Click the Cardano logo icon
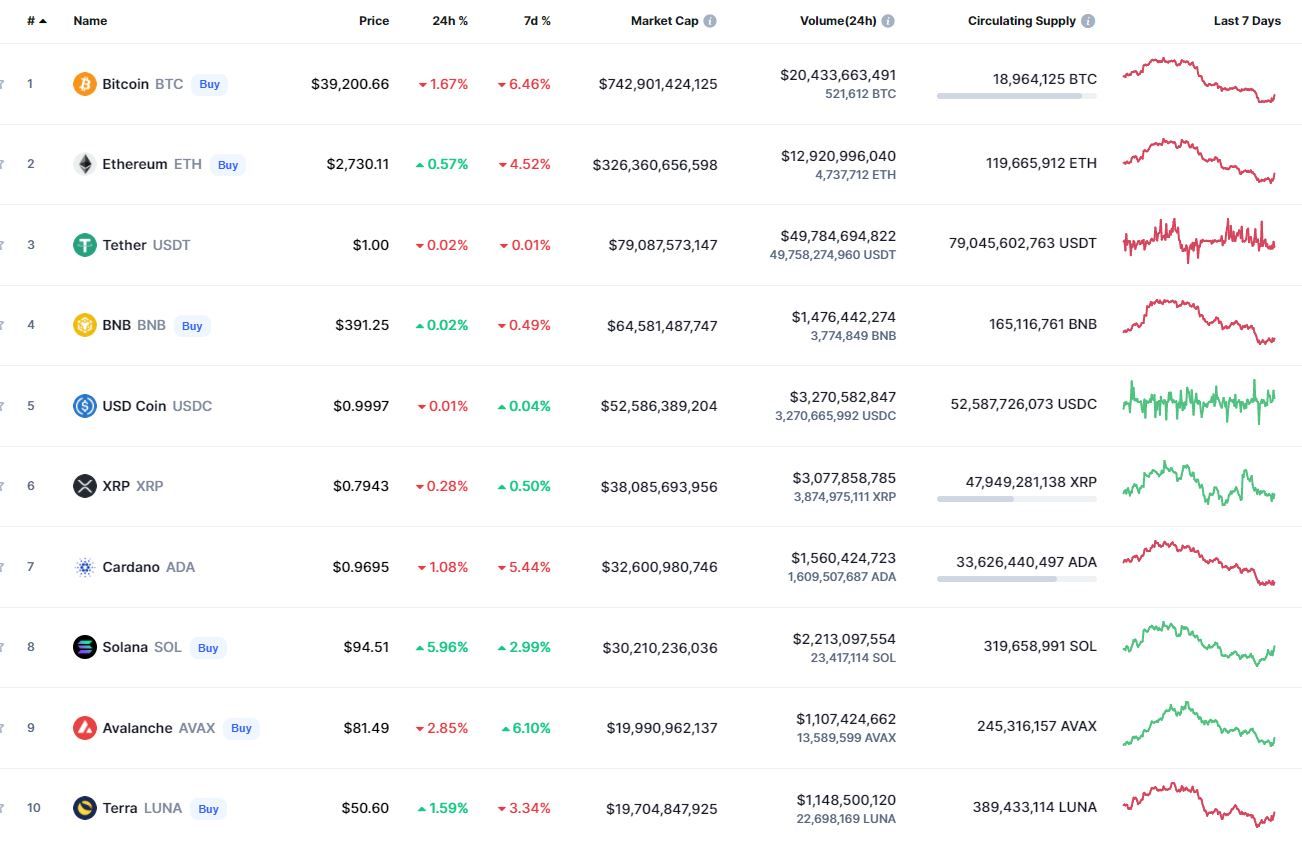 (x=85, y=567)
